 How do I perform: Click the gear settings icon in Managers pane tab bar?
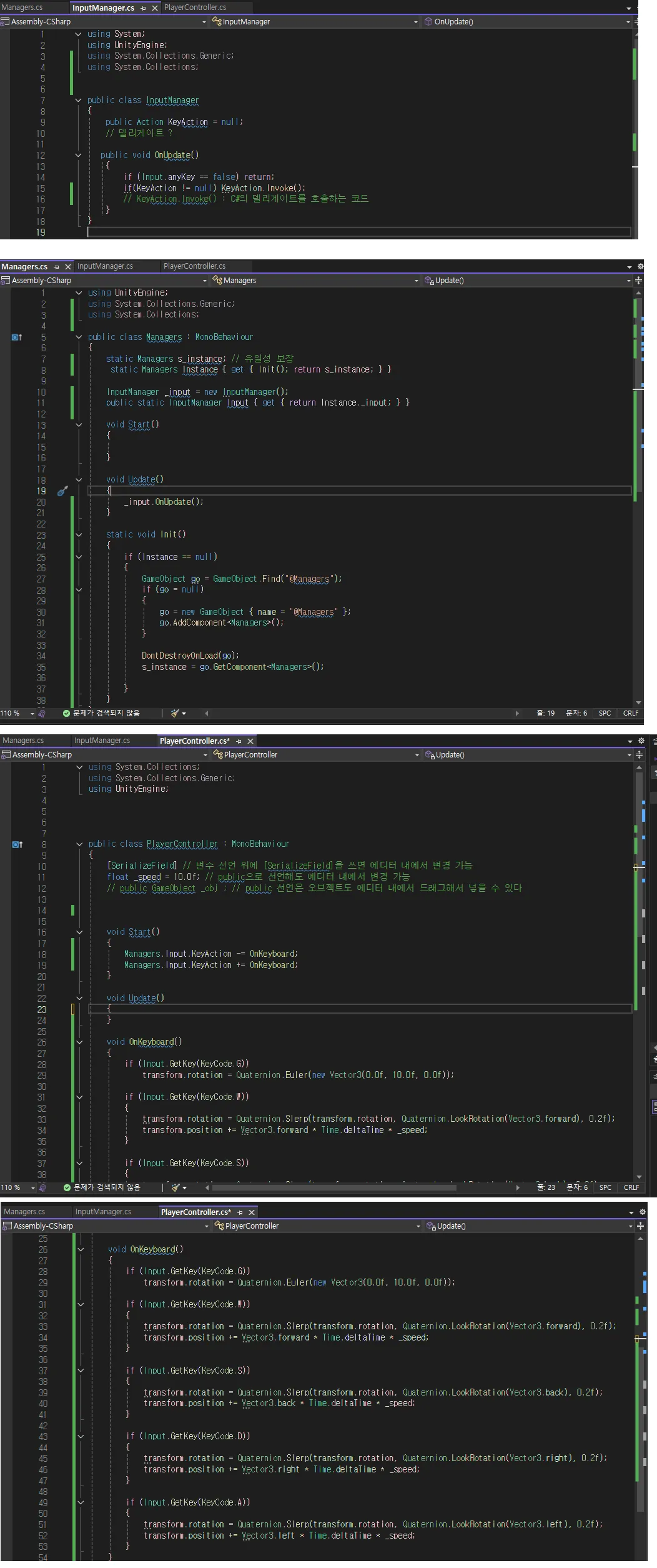tap(640, 267)
